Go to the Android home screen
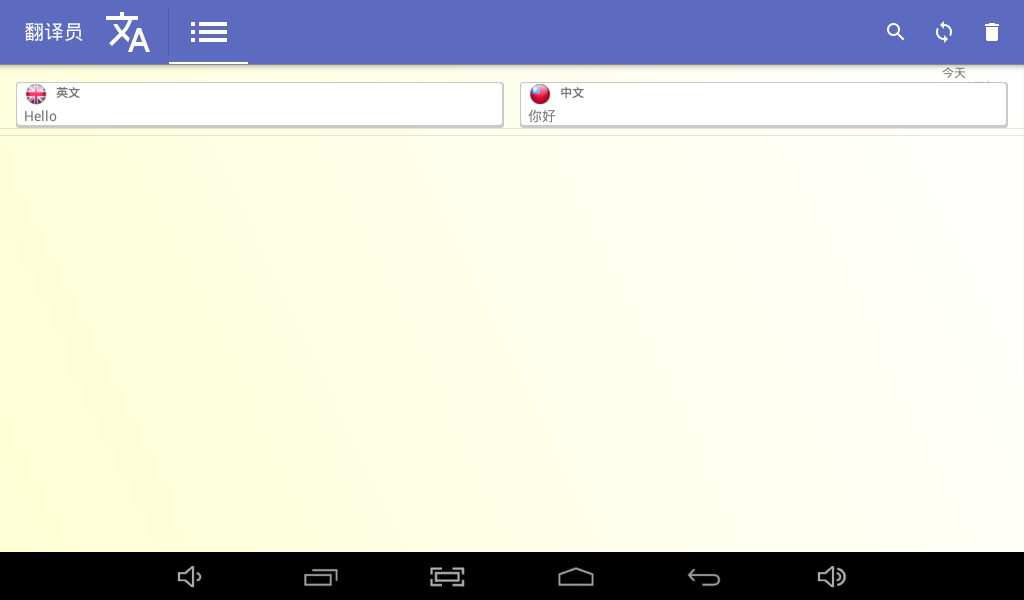This screenshot has height=600, width=1024. pos(576,576)
